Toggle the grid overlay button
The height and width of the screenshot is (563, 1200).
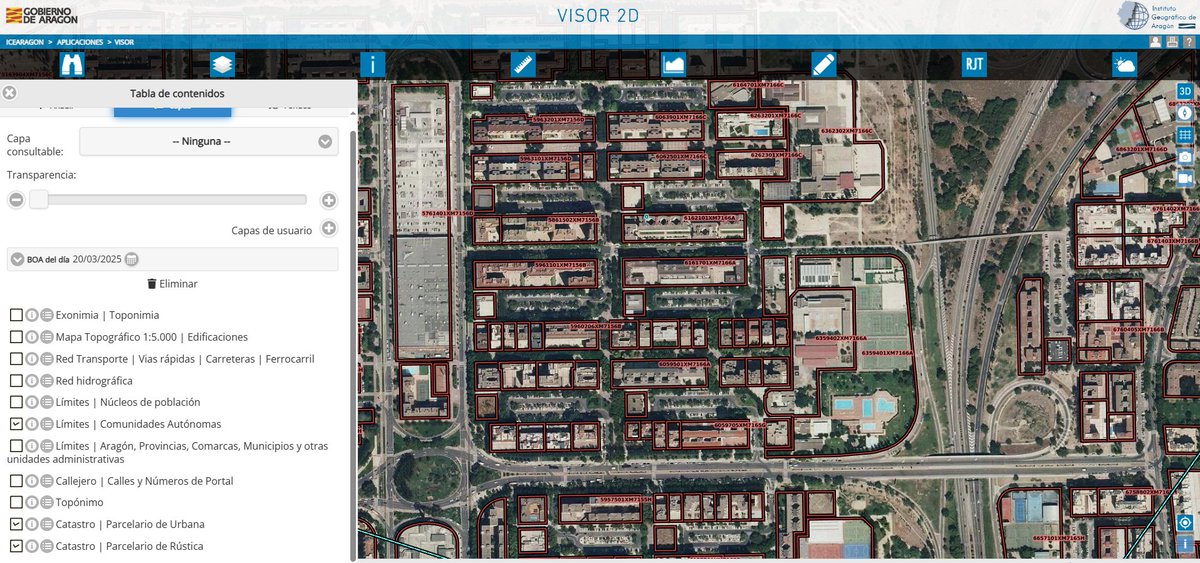pos(1185,135)
